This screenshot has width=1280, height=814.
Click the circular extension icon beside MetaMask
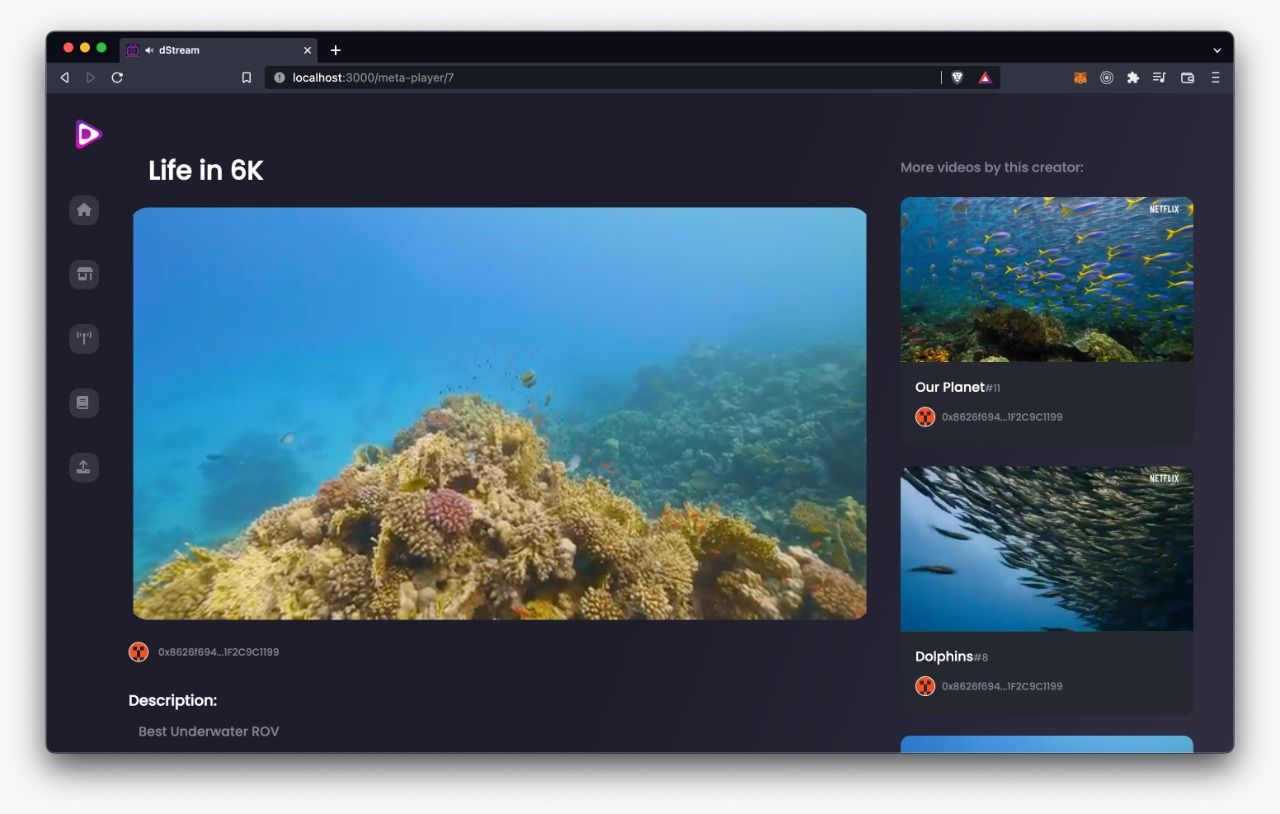pyautogui.click(x=1106, y=77)
